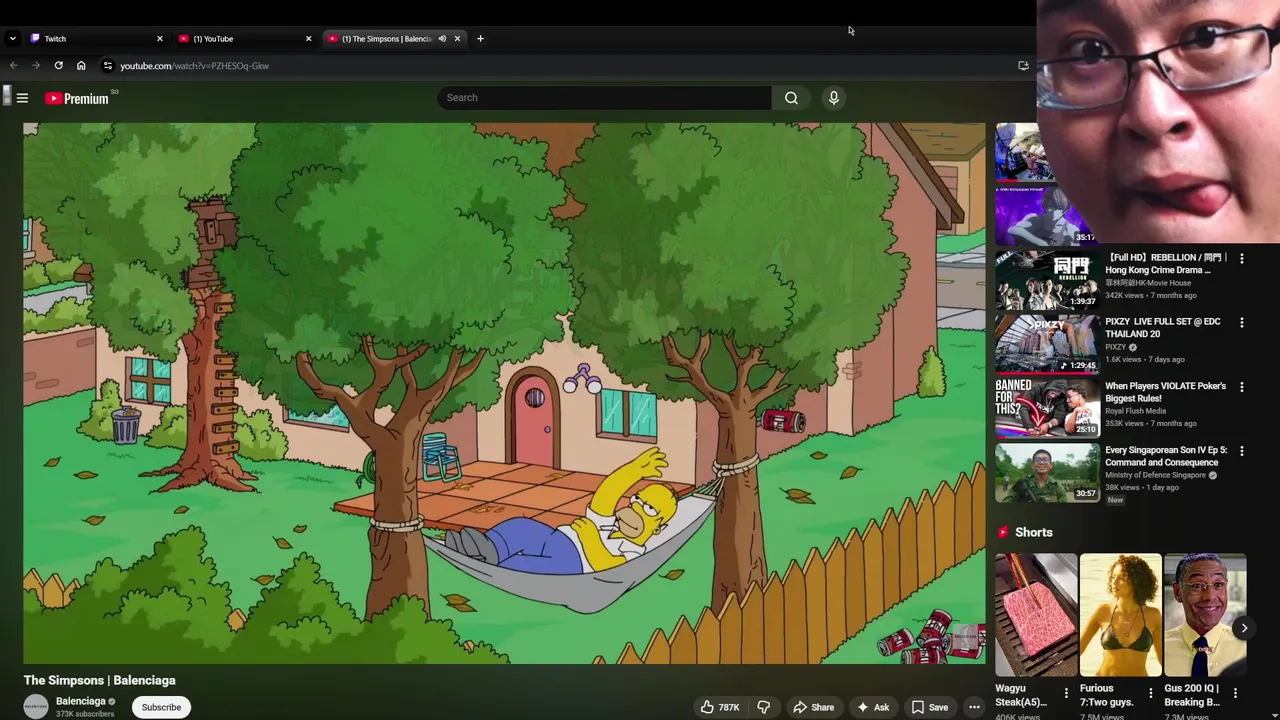Mute the Simpsons tab audio speaker icon

click(x=442, y=39)
